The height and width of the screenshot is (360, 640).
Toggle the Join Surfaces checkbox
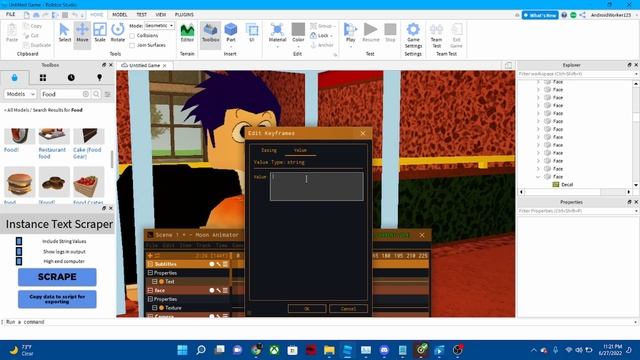coord(132,45)
